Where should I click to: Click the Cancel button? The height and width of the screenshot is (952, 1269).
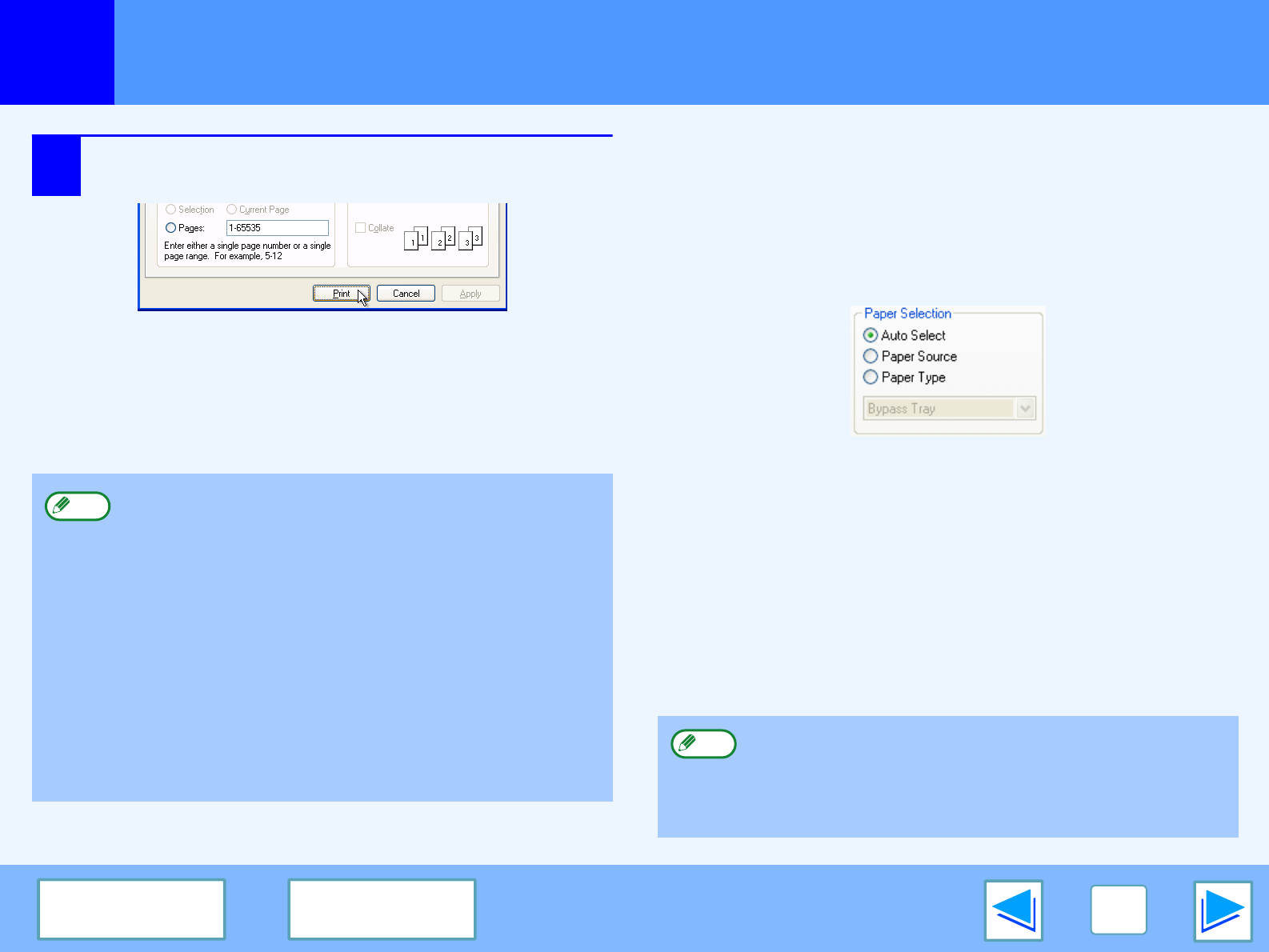coord(406,294)
